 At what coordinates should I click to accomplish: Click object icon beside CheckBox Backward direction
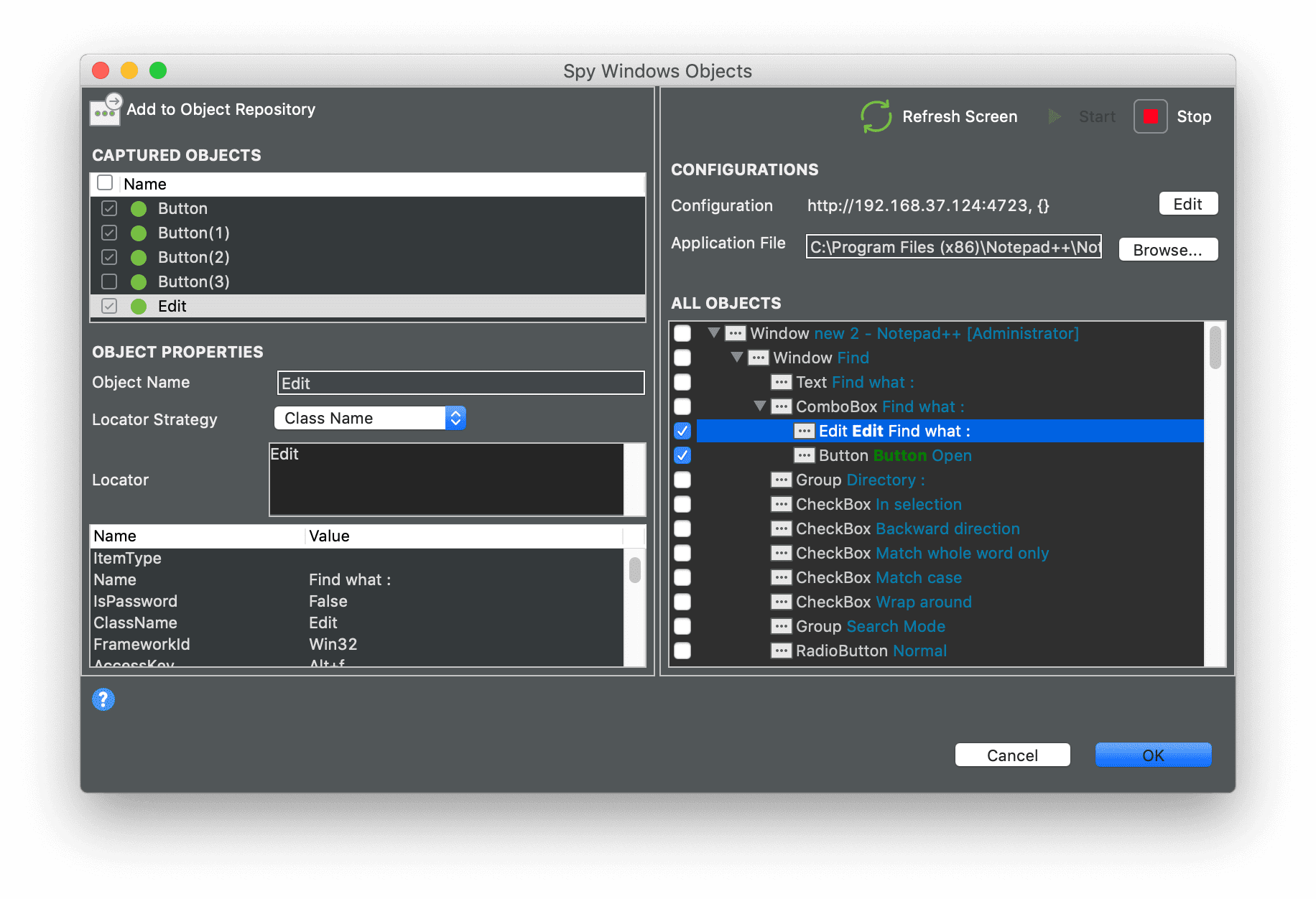(x=781, y=528)
